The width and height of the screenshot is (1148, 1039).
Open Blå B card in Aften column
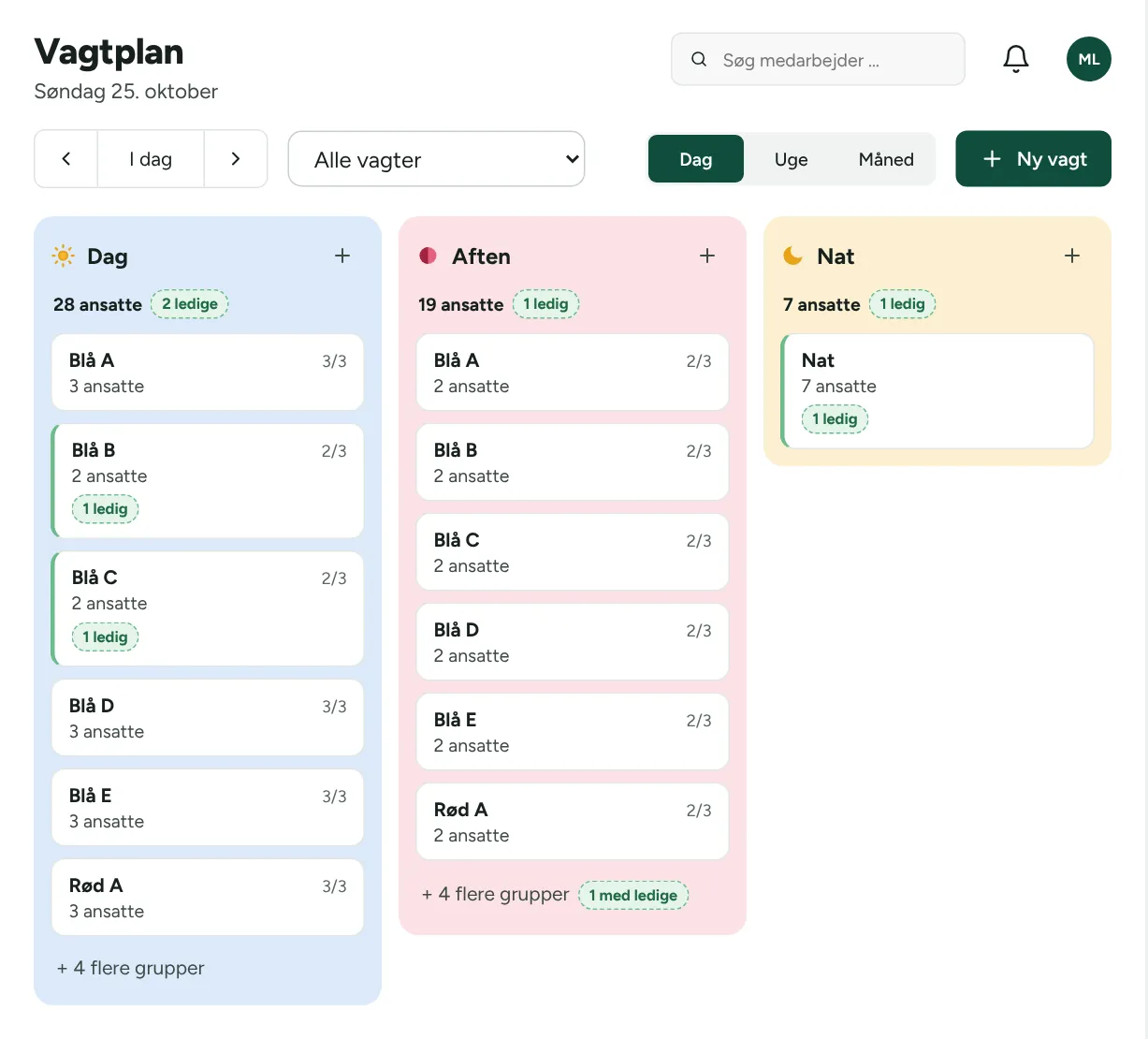click(573, 462)
